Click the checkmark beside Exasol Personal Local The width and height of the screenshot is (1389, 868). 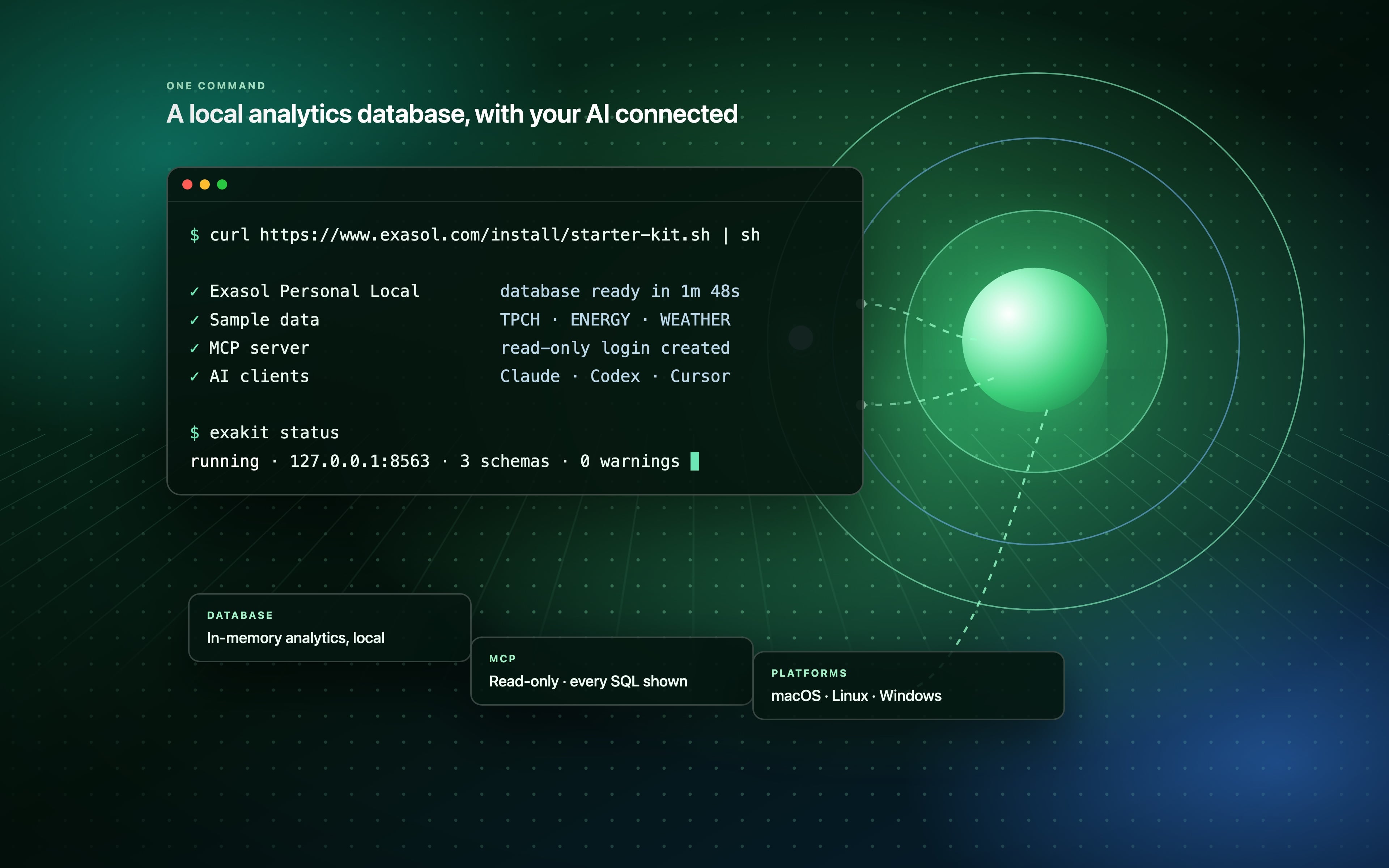point(195,292)
